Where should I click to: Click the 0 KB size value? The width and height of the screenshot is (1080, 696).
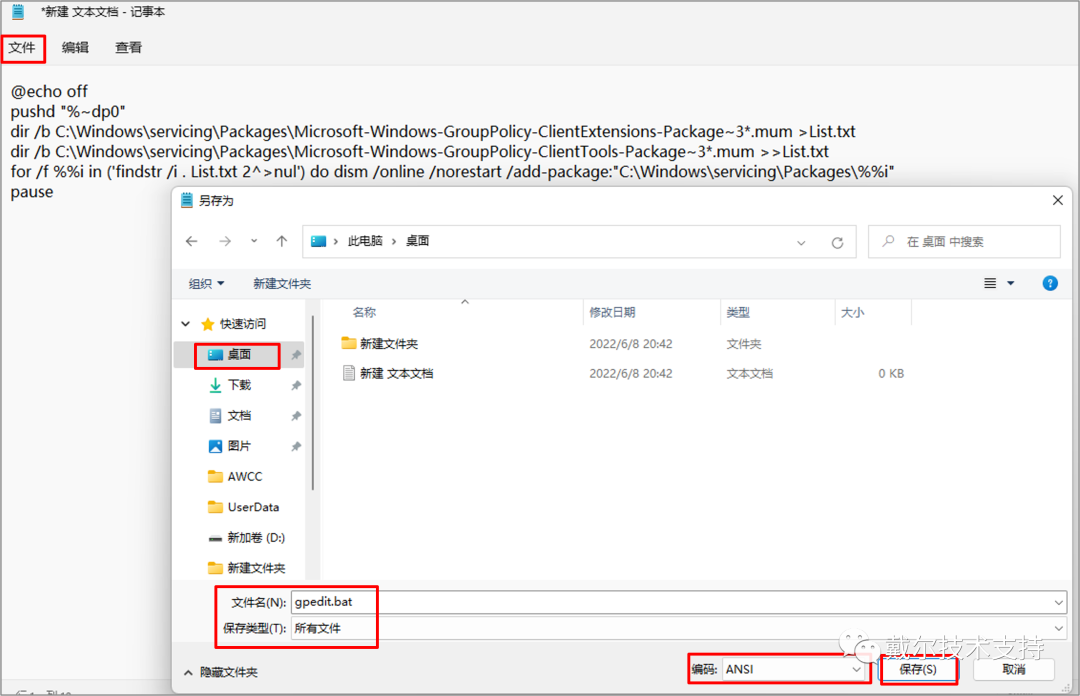tap(891, 373)
